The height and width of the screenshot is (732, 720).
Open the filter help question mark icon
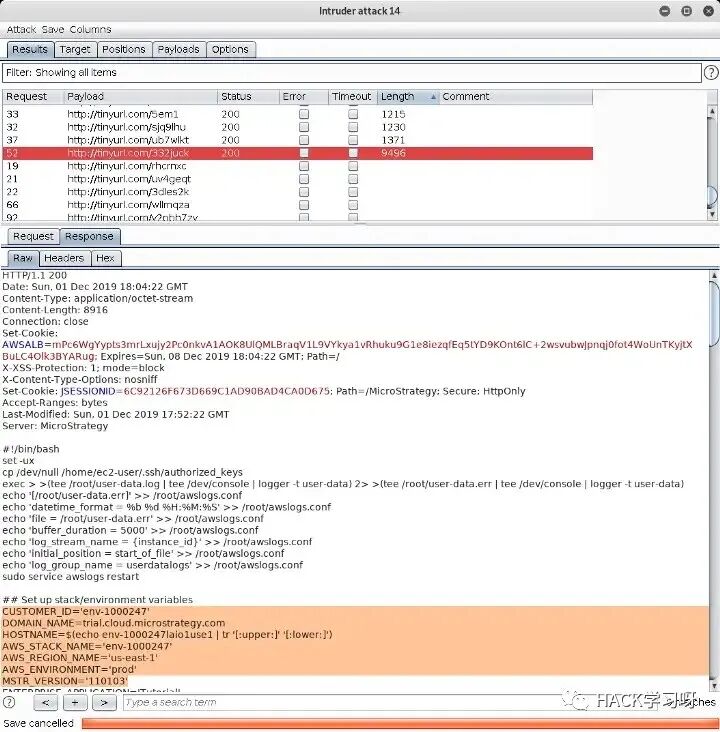(x=711, y=72)
